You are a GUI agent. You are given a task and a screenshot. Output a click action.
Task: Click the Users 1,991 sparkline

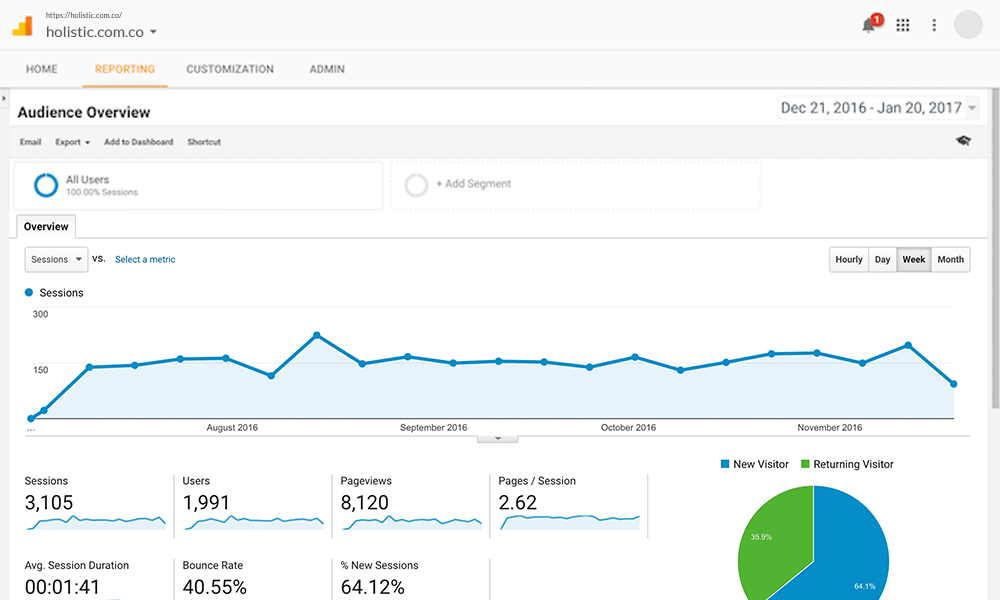254,523
